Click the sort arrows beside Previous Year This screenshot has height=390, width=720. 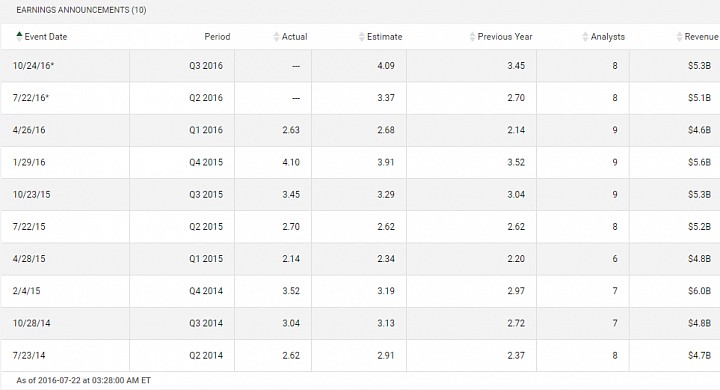(472, 37)
